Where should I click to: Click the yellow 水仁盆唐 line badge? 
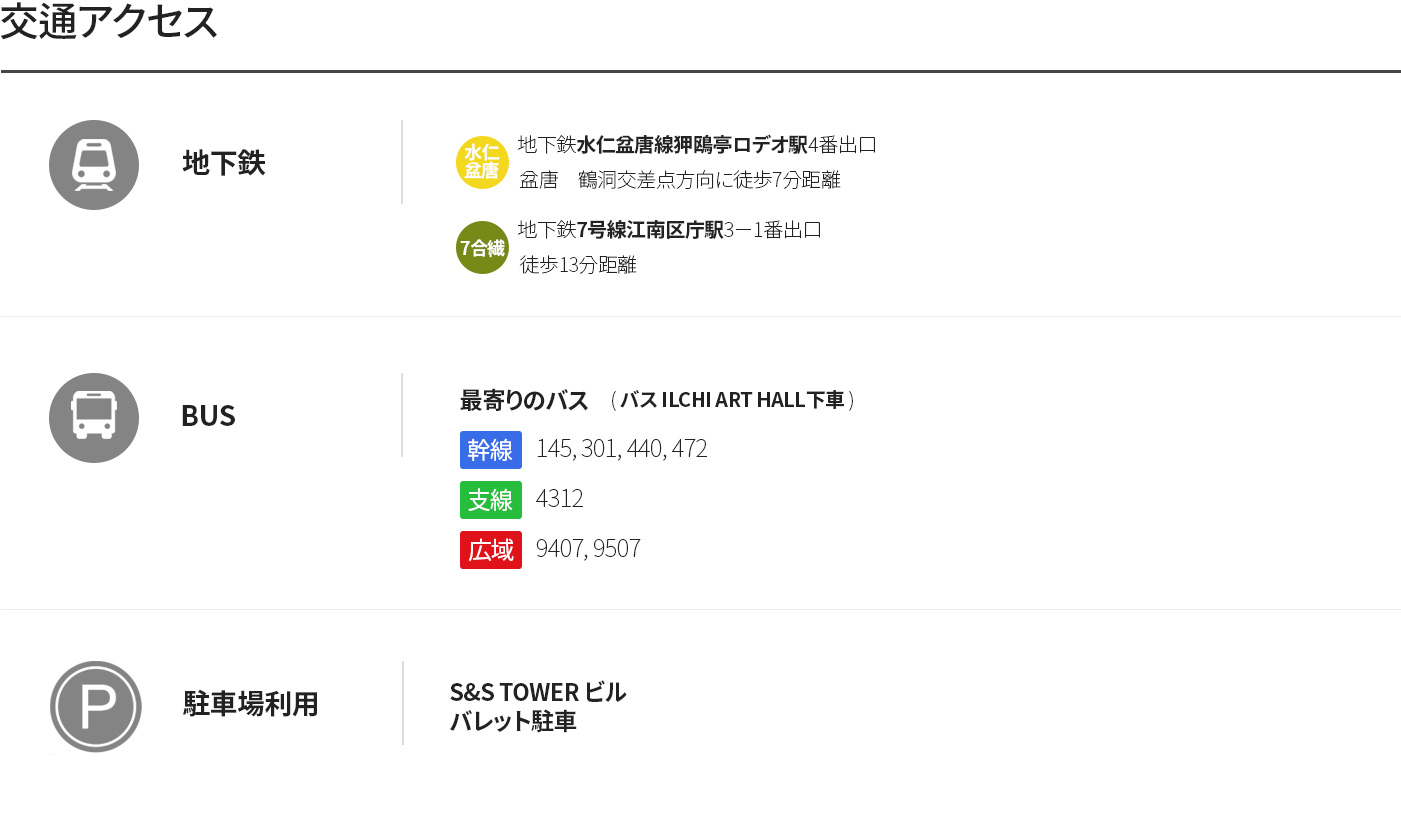482,162
